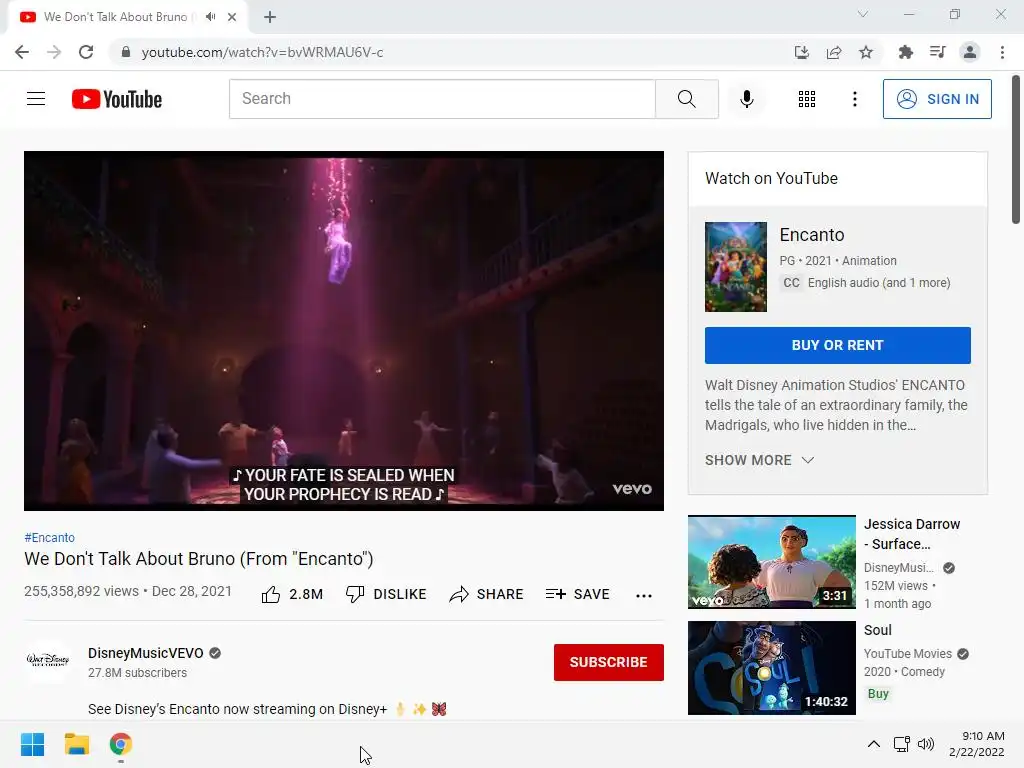Image resolution: width=1024 pixels, height=768 pixels.
Task: Open the #Encanto hashtag link
Action: tap(50, 537)
